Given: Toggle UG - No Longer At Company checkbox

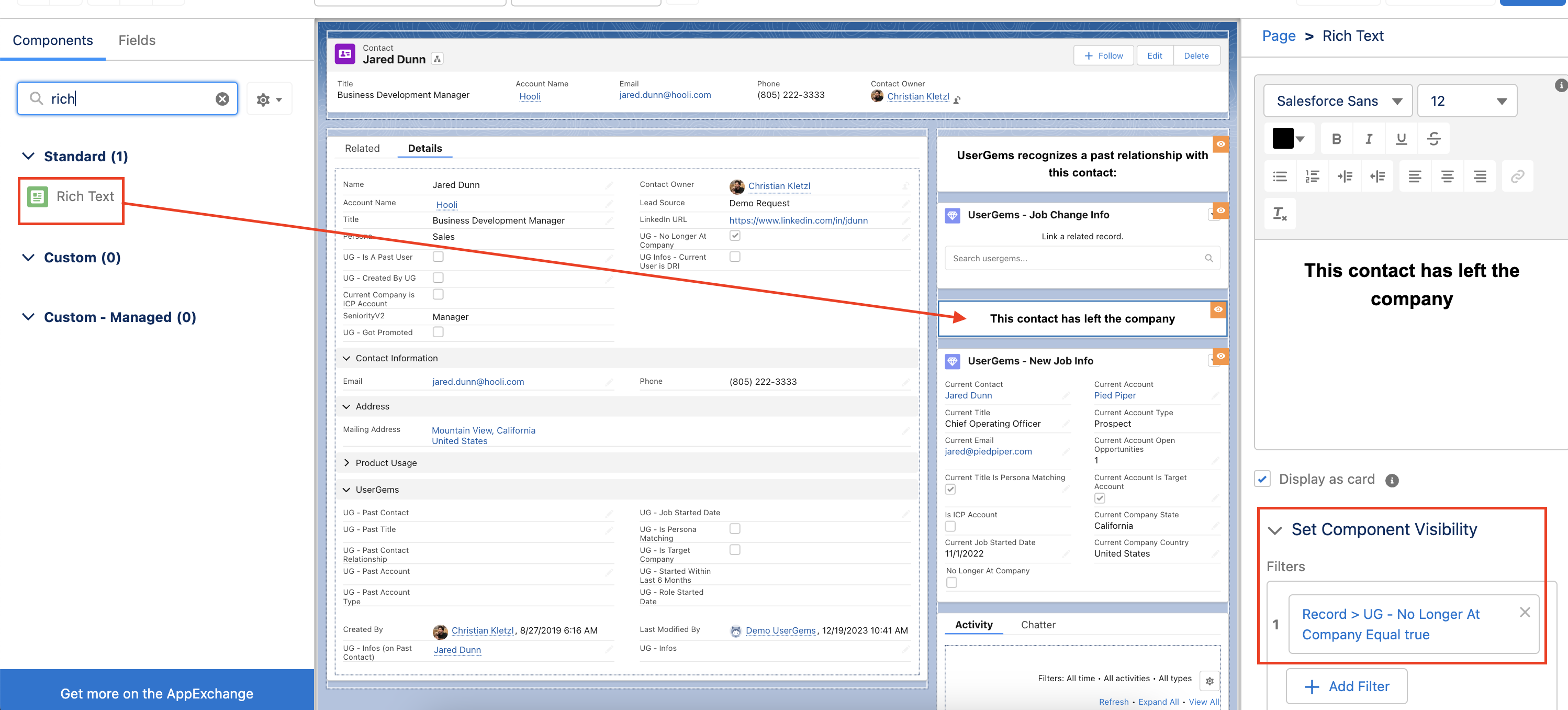Looking at the screenshot, I should tap(735, 236).
